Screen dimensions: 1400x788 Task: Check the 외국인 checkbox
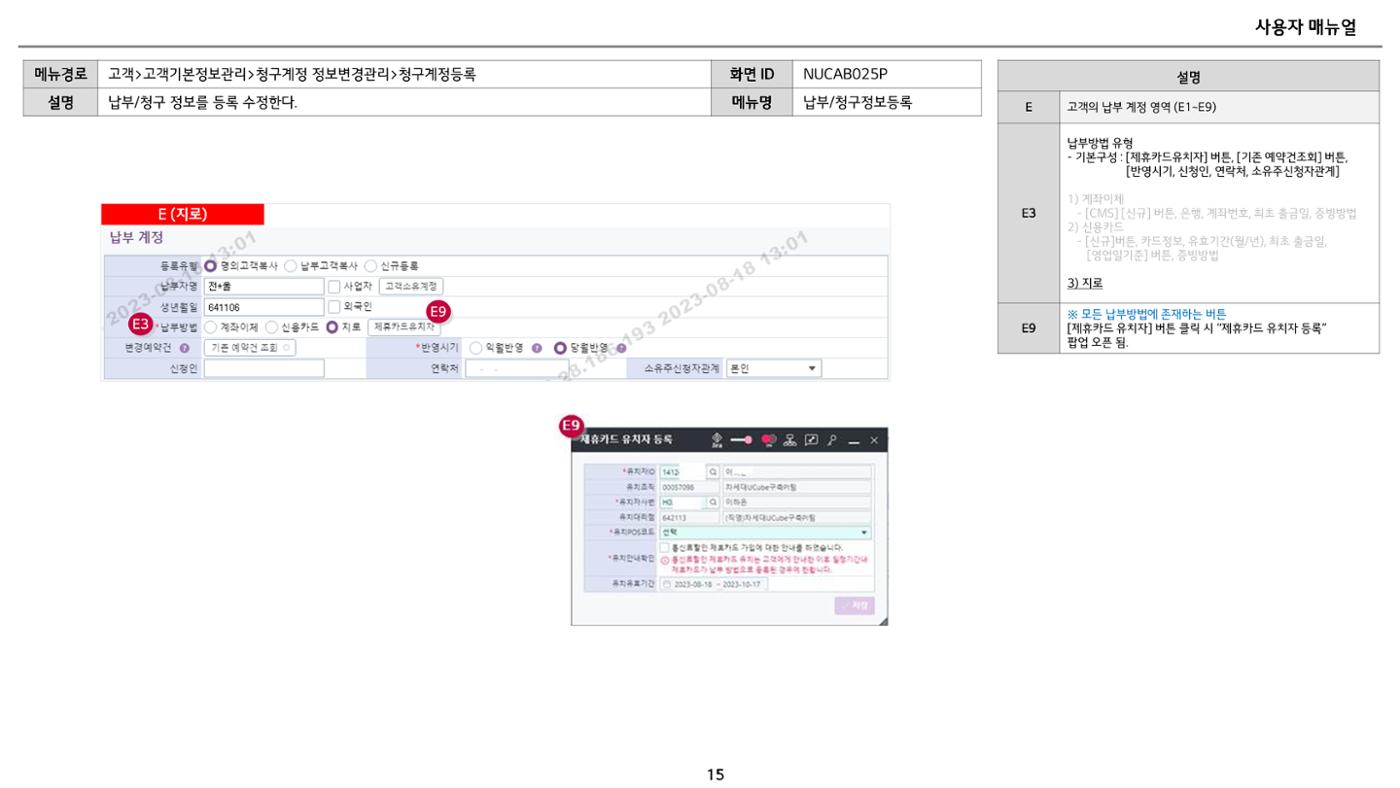pos(334,307)
